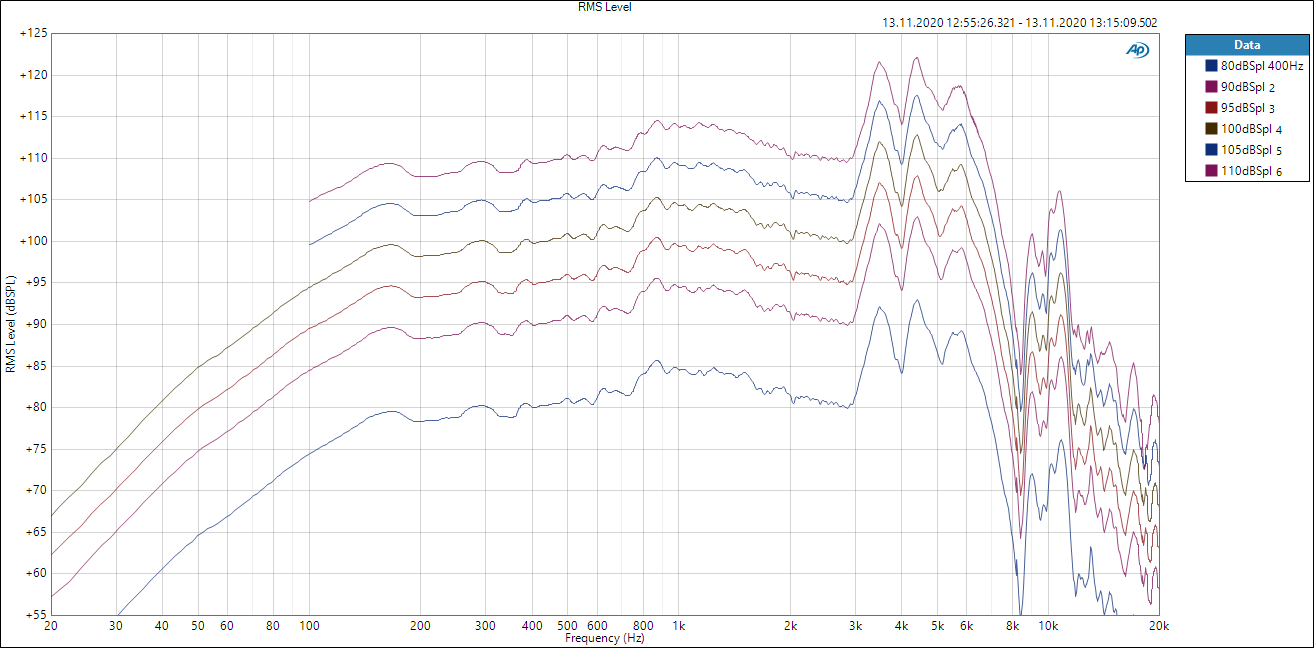
Task: Click the 100 frequency tick label
Action: [309, 626]
